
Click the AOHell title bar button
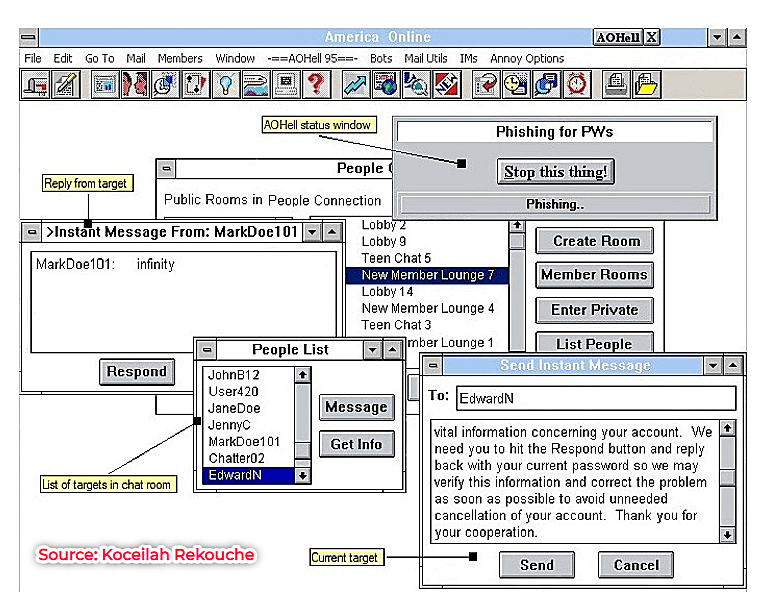[618, 37]
